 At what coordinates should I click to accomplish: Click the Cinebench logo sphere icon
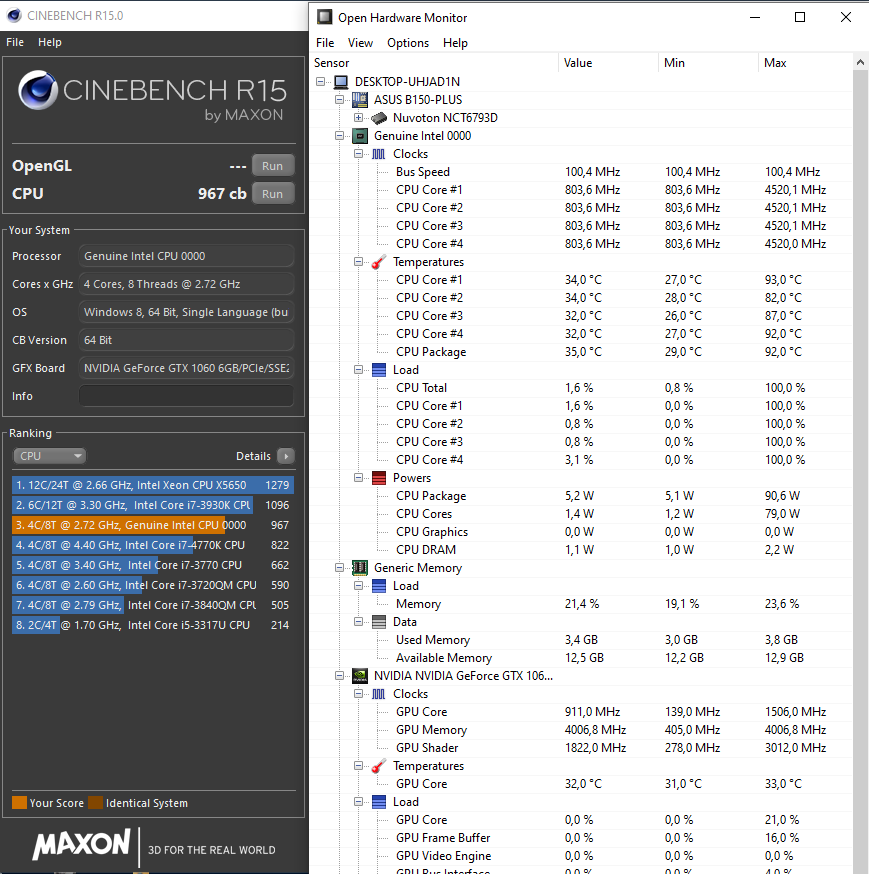click(38, 90)
